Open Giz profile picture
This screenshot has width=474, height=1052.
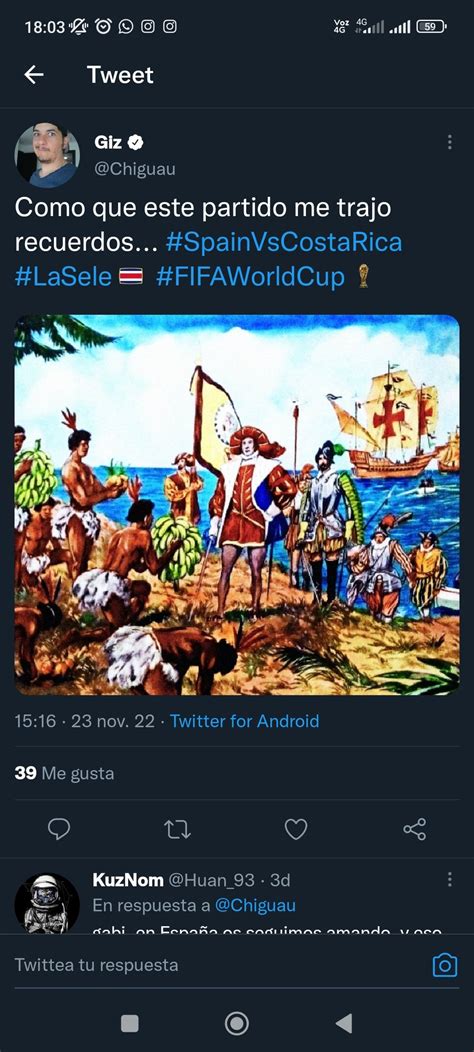(x=47, y=155)
